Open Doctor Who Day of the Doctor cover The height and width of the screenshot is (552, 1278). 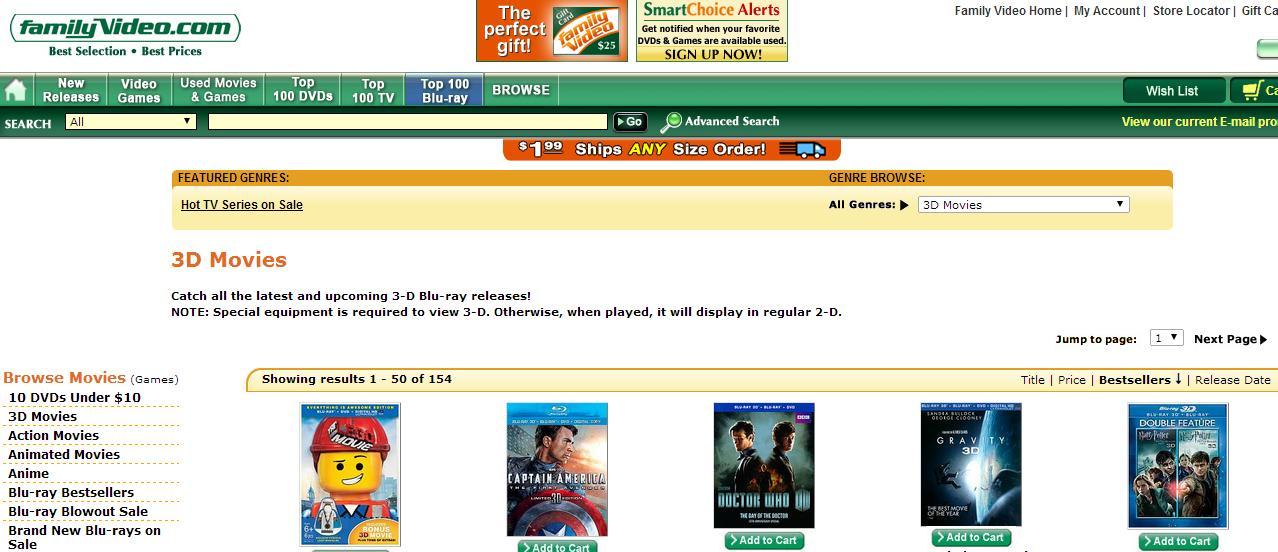click(764, 465)
